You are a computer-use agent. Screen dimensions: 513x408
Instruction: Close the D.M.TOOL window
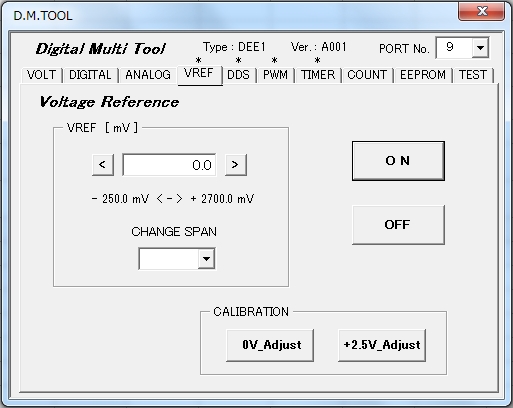(x=481, y=12)
